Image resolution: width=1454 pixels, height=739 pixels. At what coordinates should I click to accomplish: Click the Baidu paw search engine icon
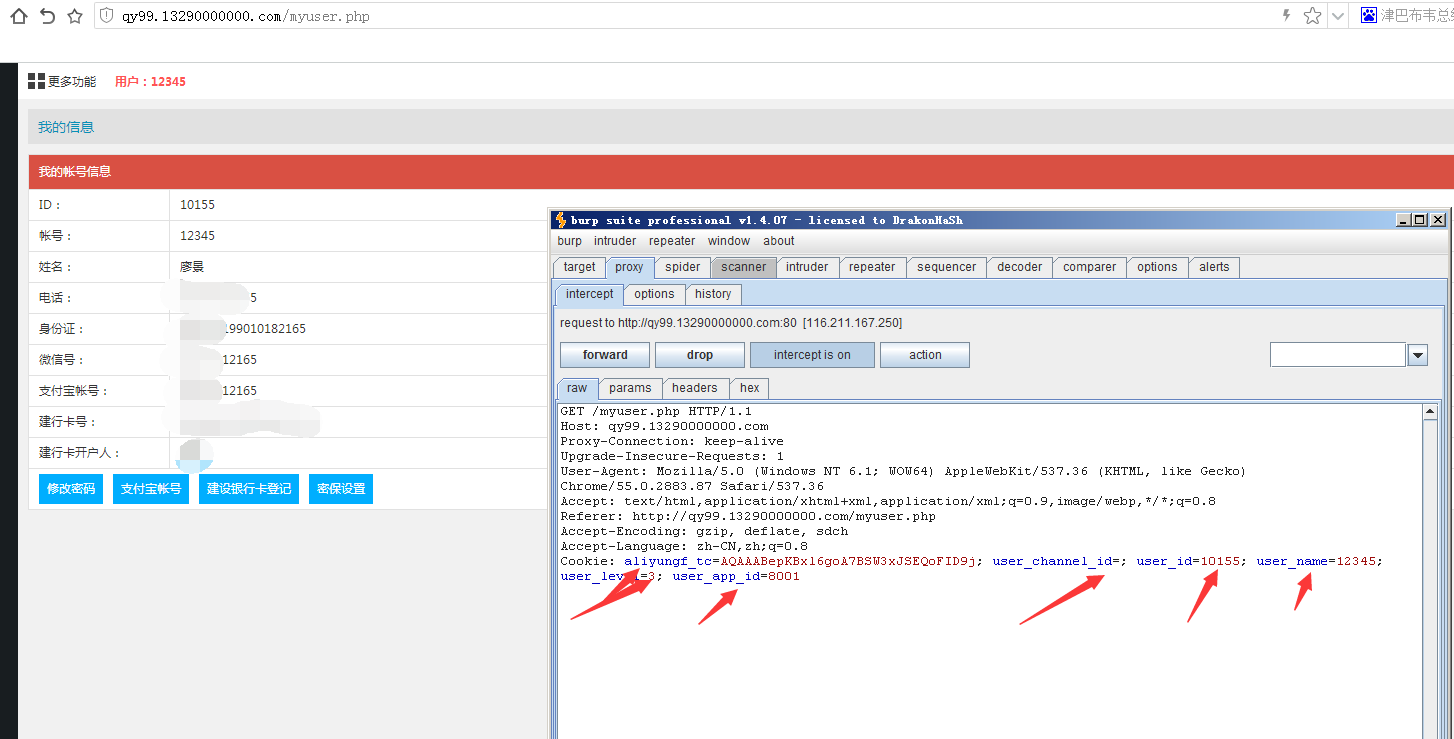click(1368, 16)
